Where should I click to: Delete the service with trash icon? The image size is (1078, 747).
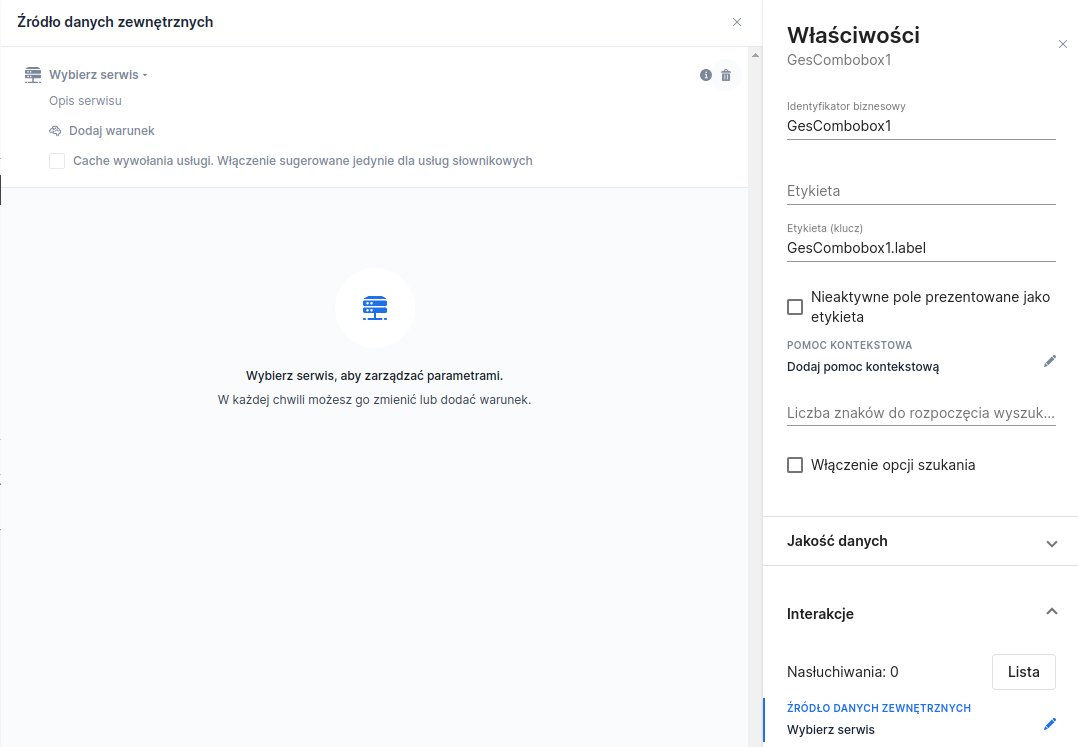pos(726,75)
